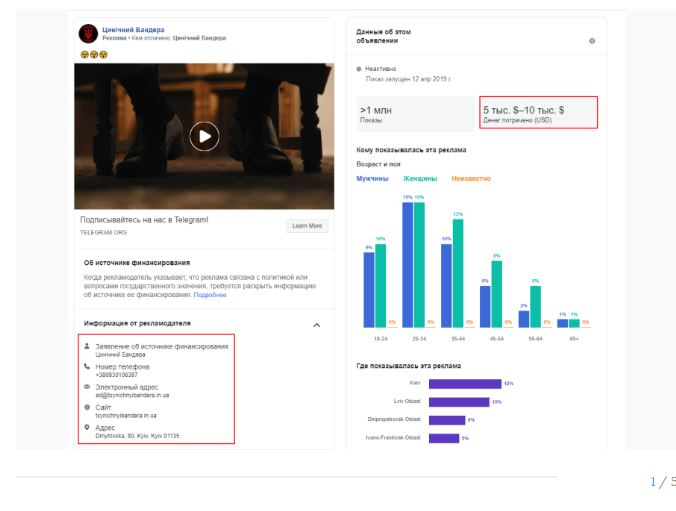Click the email icon next to Электронный адрес
This screenshot has width=676, height=511.
[x=87, y=386]
